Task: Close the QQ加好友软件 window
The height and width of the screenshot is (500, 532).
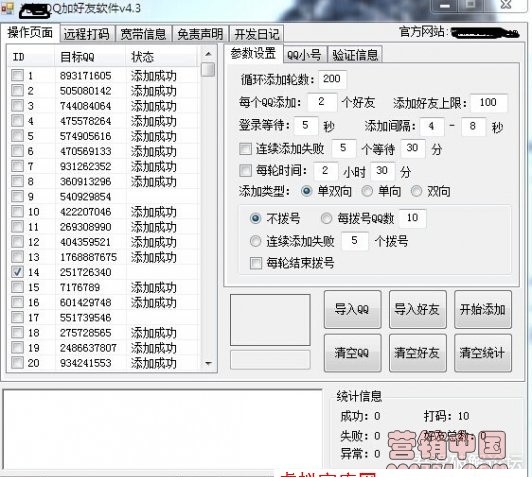Action: (506, 5)
